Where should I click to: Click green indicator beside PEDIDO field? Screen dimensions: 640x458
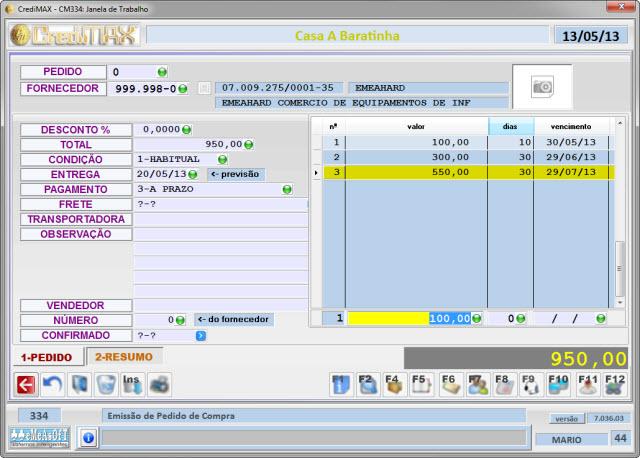pyautogui.click(x=162, y=72)
